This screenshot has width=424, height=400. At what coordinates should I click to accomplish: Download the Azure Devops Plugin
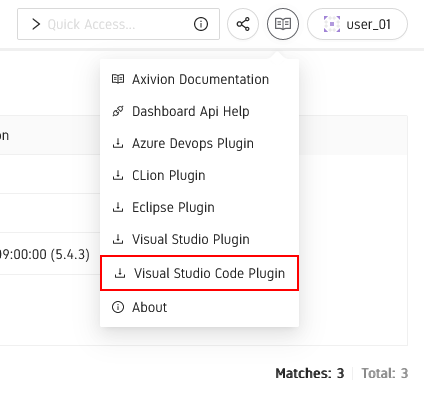(199, 143)
